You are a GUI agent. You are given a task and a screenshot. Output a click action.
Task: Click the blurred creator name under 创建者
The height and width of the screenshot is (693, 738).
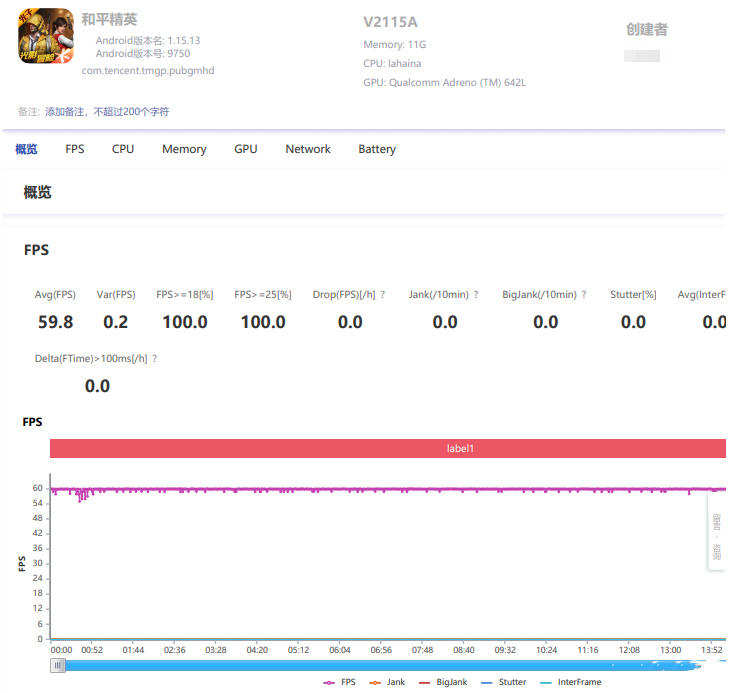pyautogui.click(x=642, y=56)
